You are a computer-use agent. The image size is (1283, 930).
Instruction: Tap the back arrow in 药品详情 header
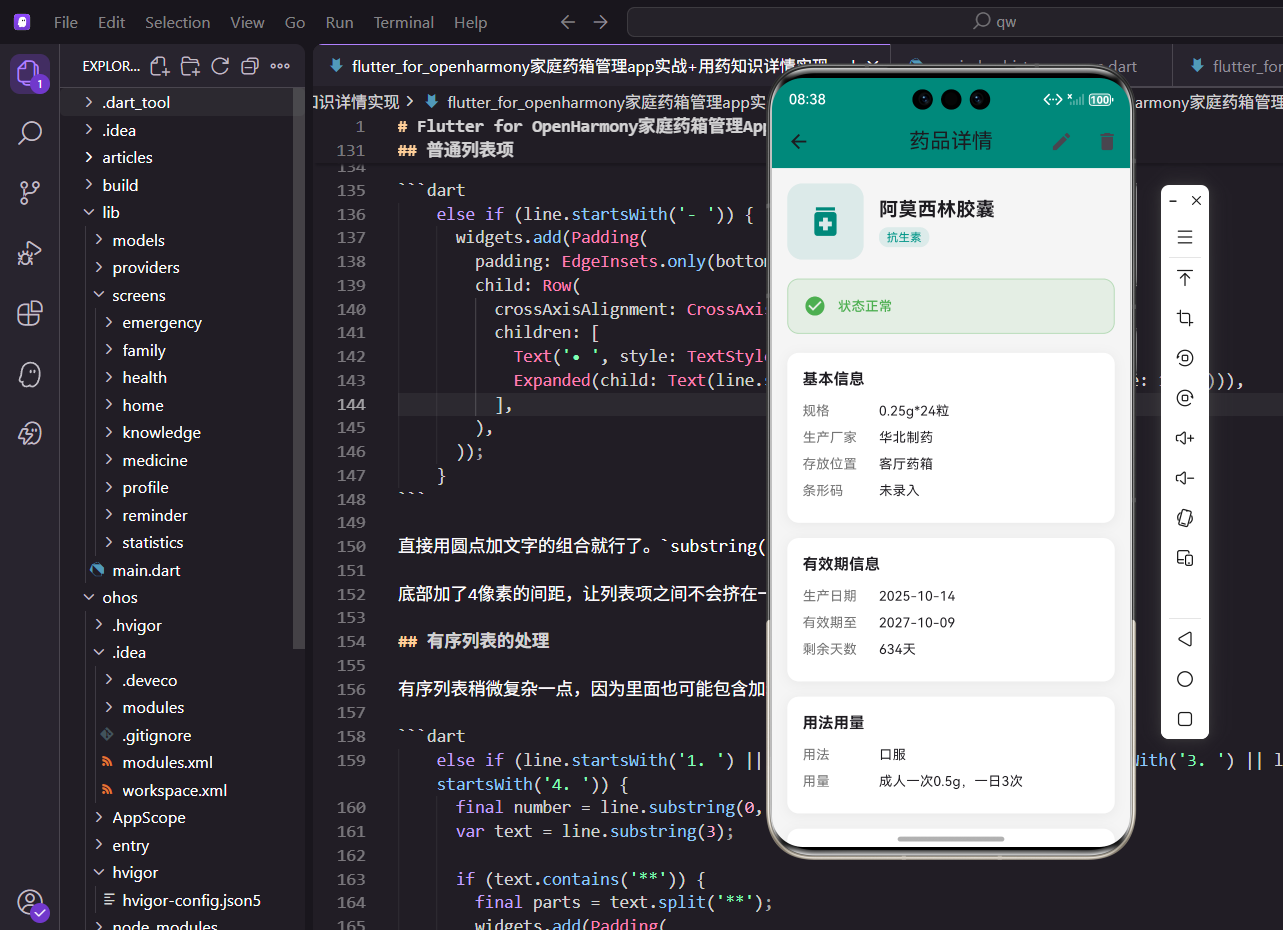(x=798, y=141)
